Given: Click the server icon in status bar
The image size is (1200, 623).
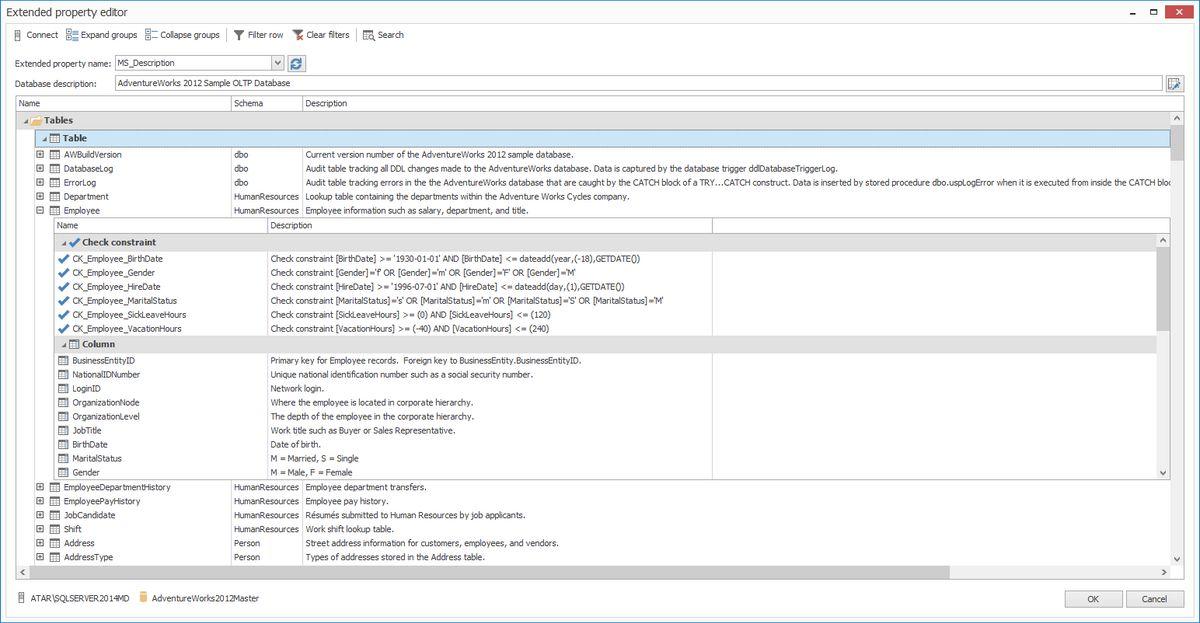Looking at the screenshot, I should click(21, 598).
